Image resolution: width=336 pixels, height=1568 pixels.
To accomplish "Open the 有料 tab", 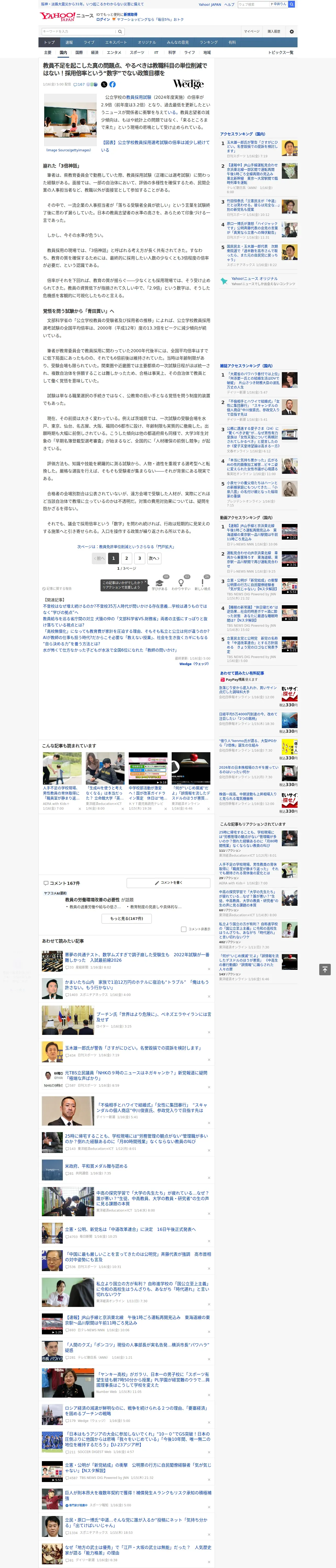I will click(x=232, y=43).
